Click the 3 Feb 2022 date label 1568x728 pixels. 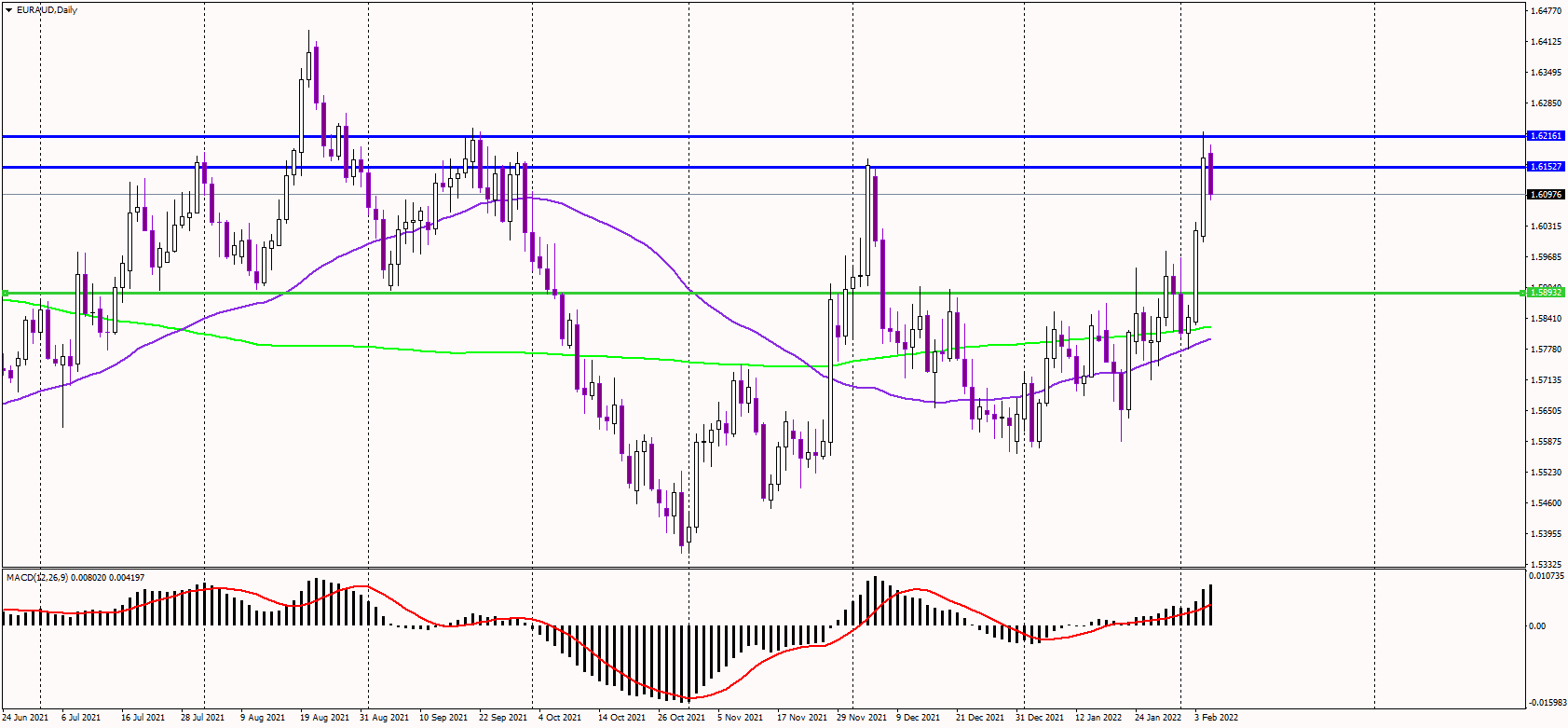pos(1217,718)
